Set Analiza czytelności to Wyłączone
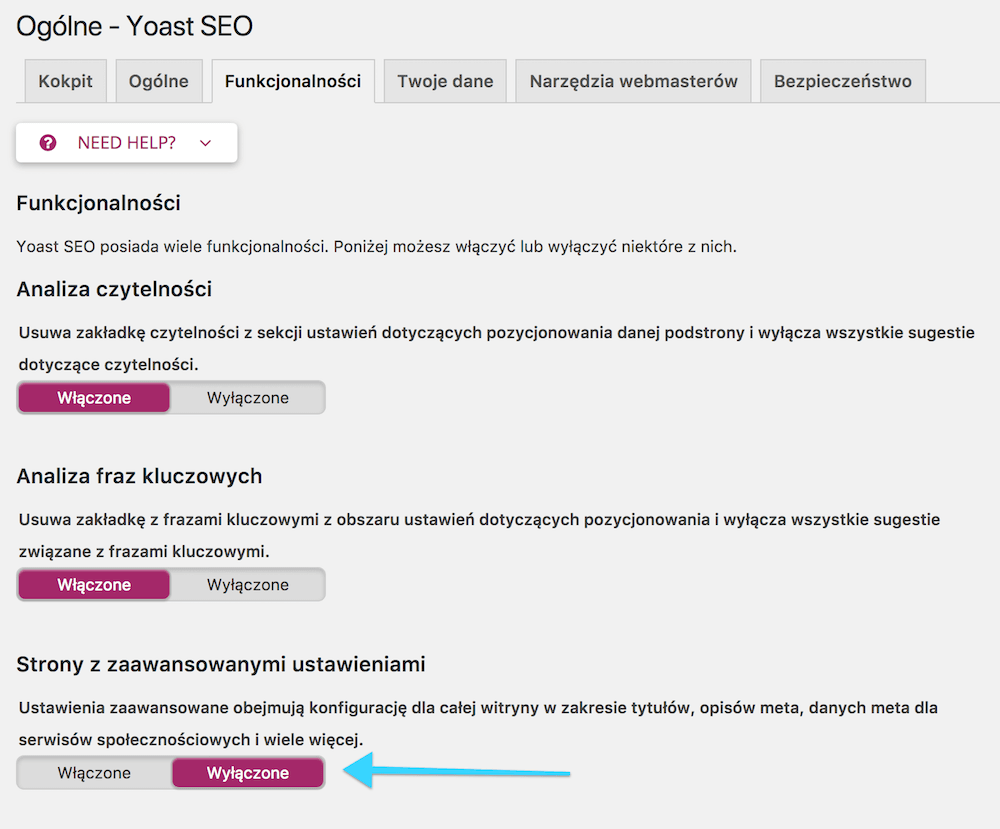The width and height of the screenshot is (1000, 829). point(248,398)
